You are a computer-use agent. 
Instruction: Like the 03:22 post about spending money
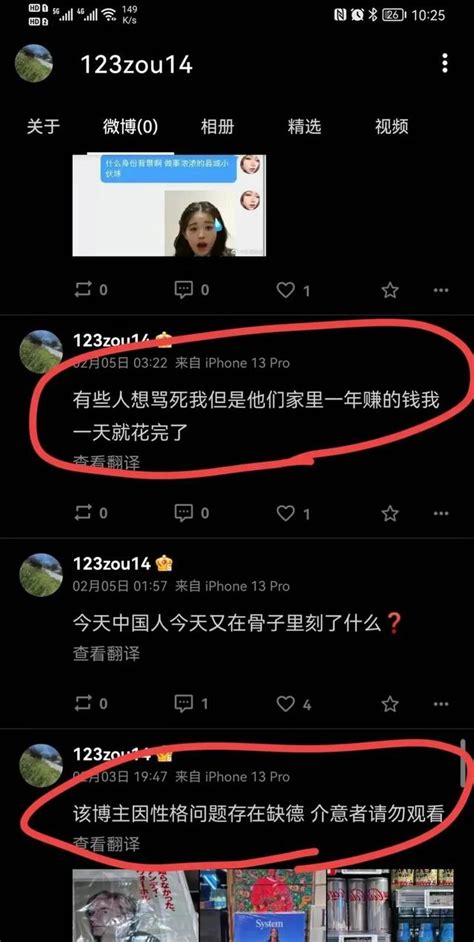pyautogui.click(x=293, y=513)
